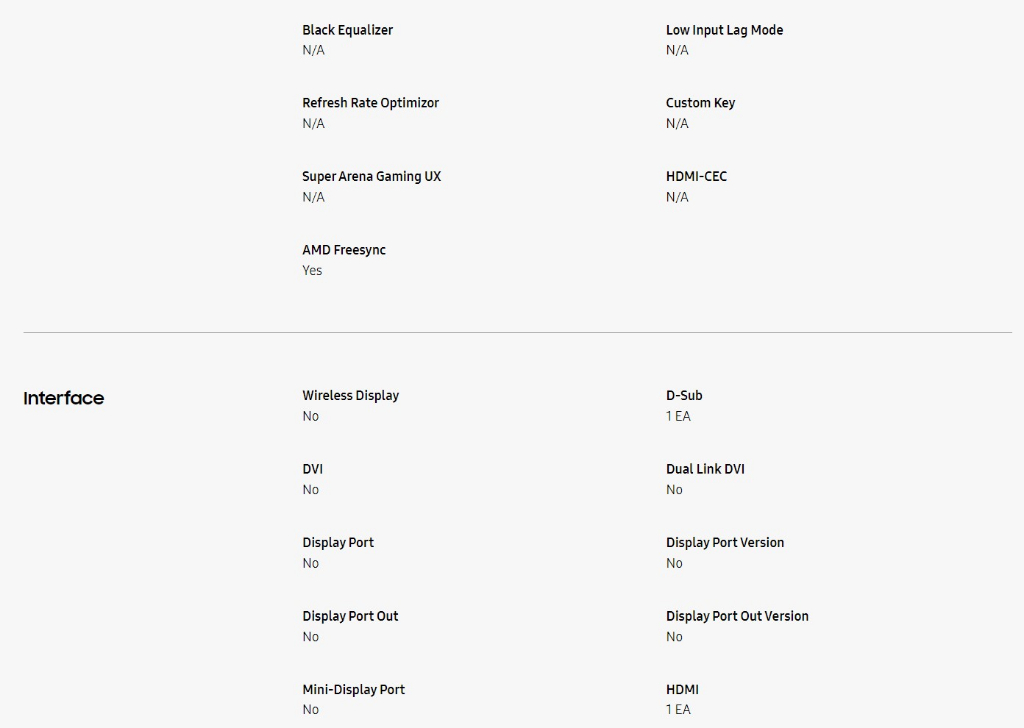The width and height of the screenshot is (1024, 728).
Task: Click the Low Input Lag Mode label
Action: 724,30
